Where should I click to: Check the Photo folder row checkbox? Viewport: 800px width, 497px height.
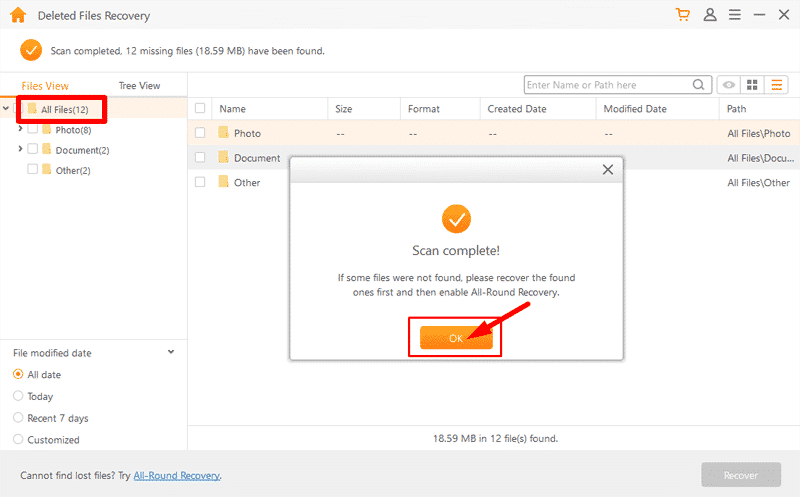[x=200, y=133]
